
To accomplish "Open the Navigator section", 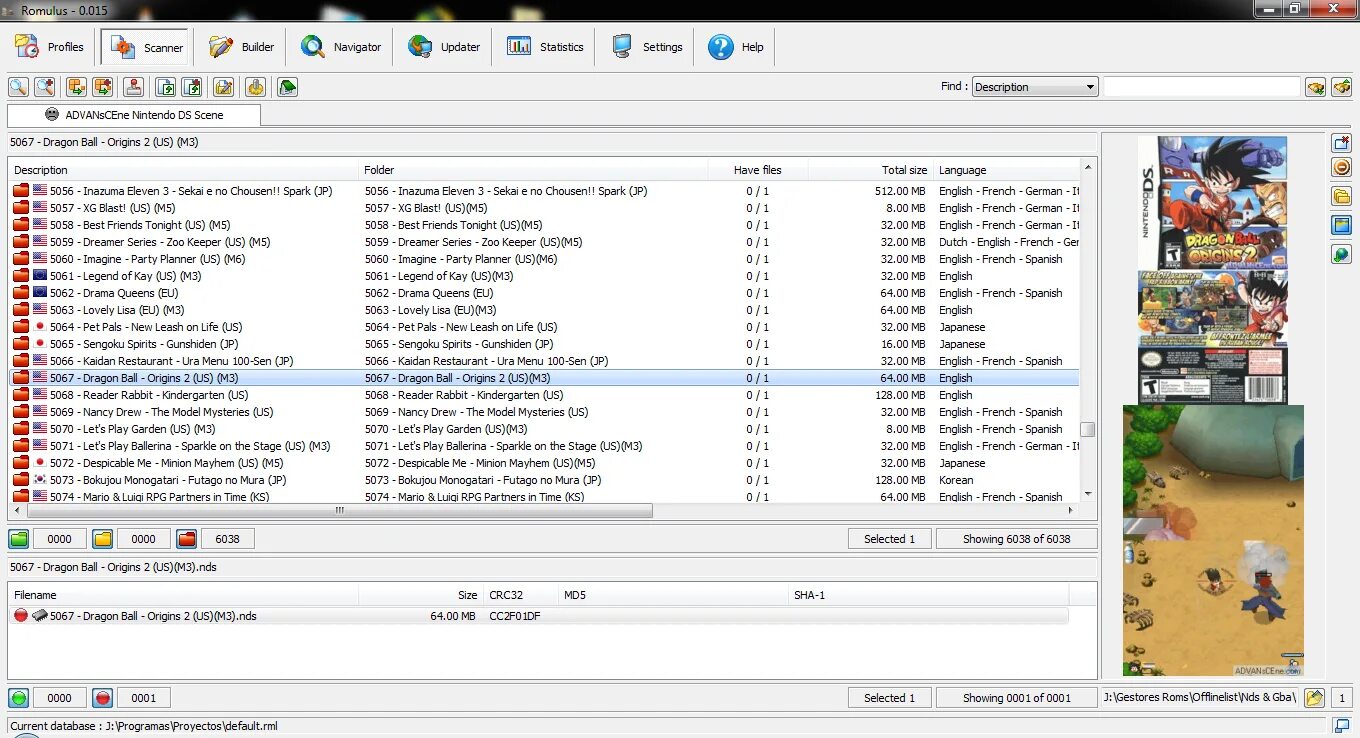I will click(x=341, y=47).
